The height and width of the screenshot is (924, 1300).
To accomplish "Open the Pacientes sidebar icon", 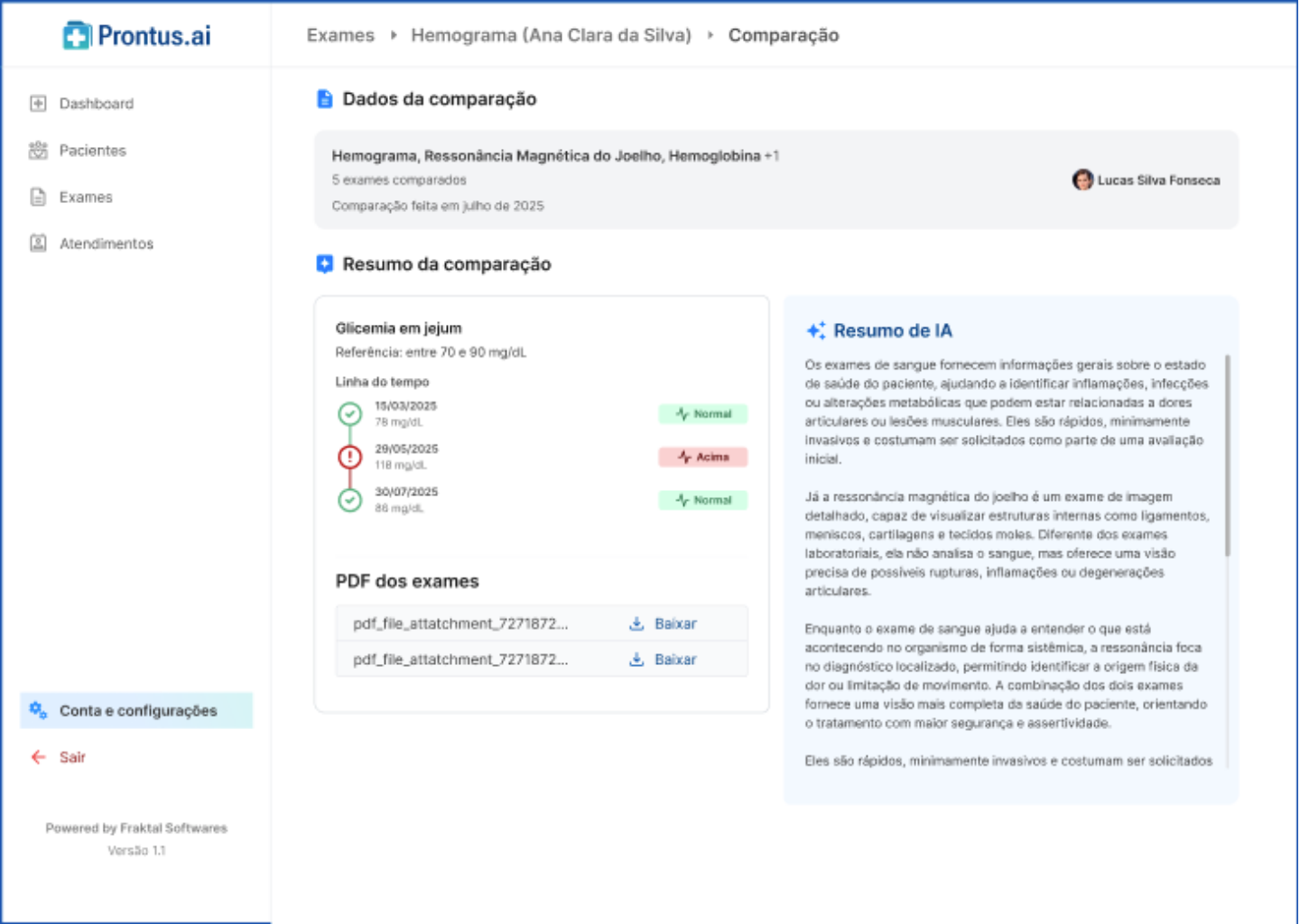I will coord(38,151).
